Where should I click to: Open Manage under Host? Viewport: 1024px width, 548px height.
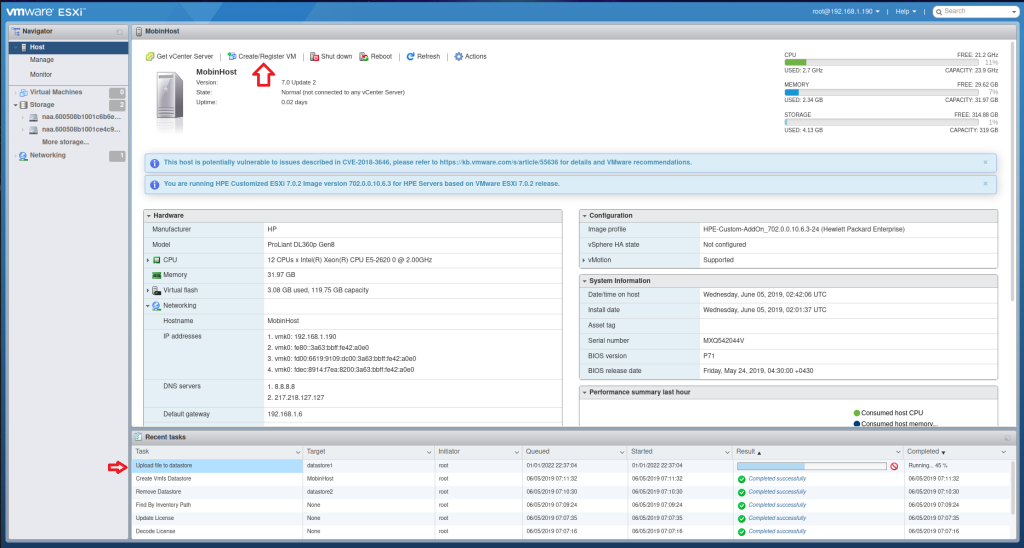(x=42, y=60)
